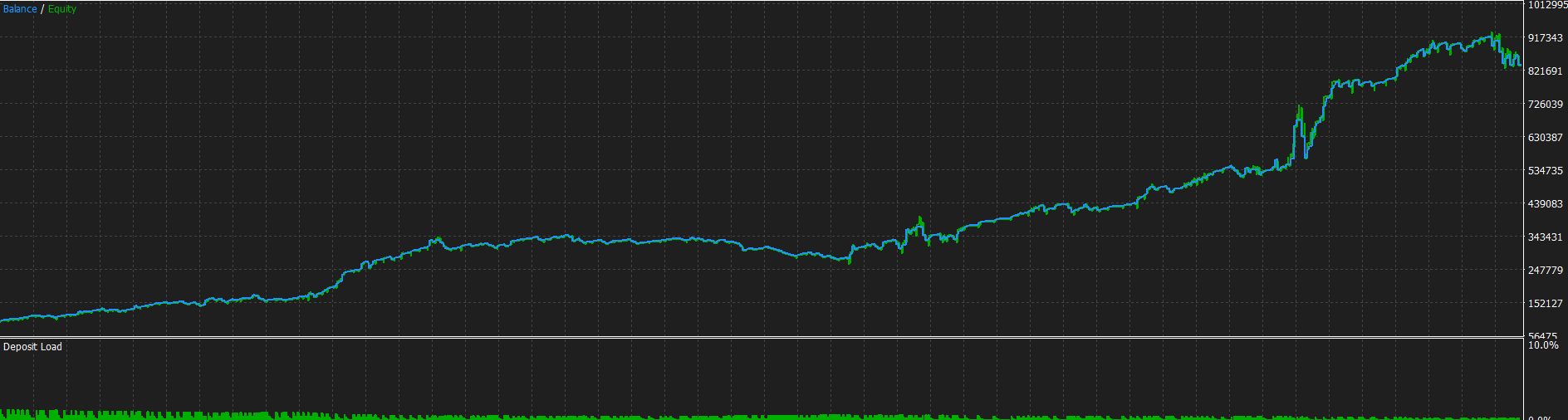Click the 1012995 axis value
The width and height of the screenshot is (1568, 420).
1547,5
